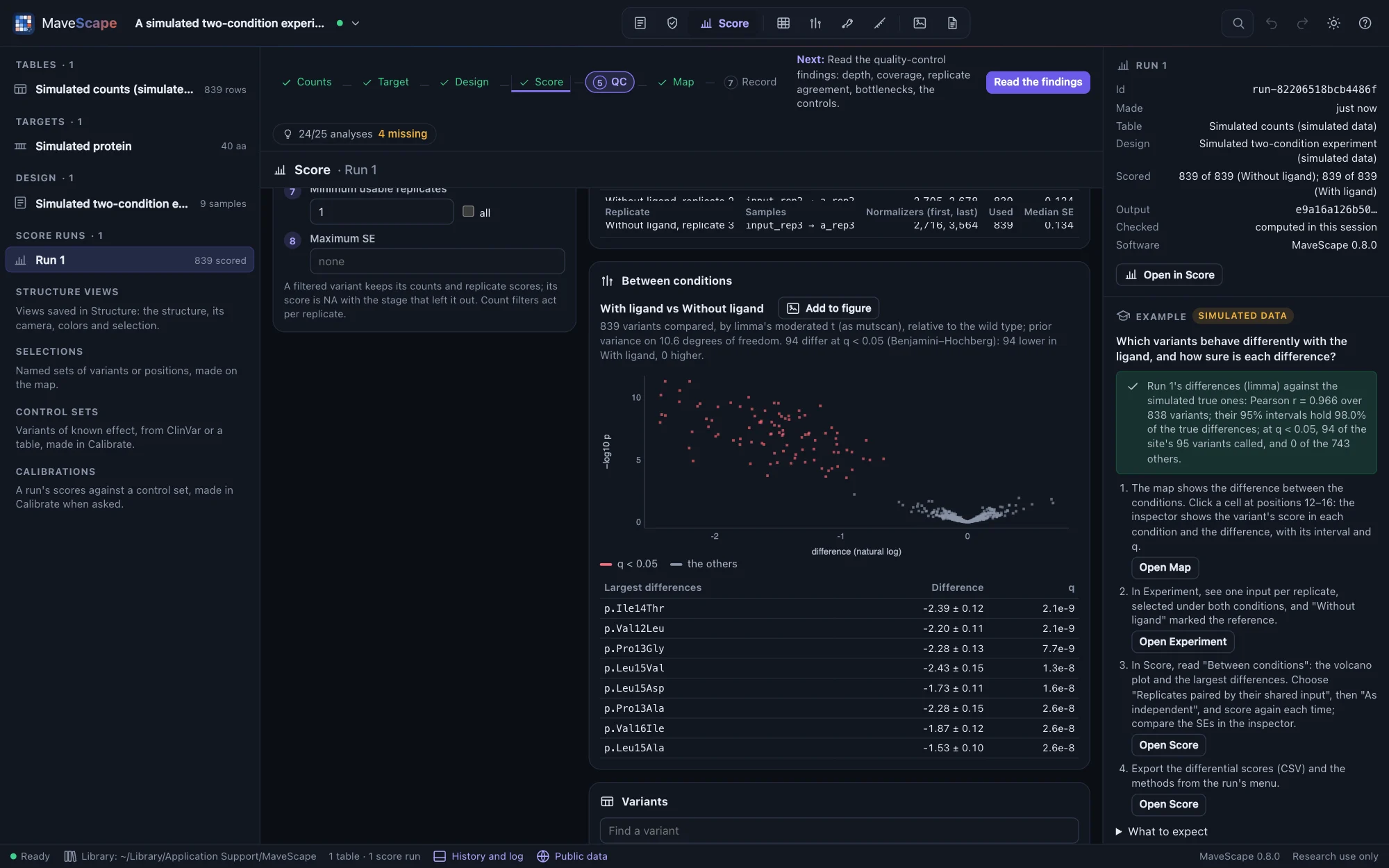Click the 'Open in Score' button
1389x868 pixels.
(x=1169, y=275)
